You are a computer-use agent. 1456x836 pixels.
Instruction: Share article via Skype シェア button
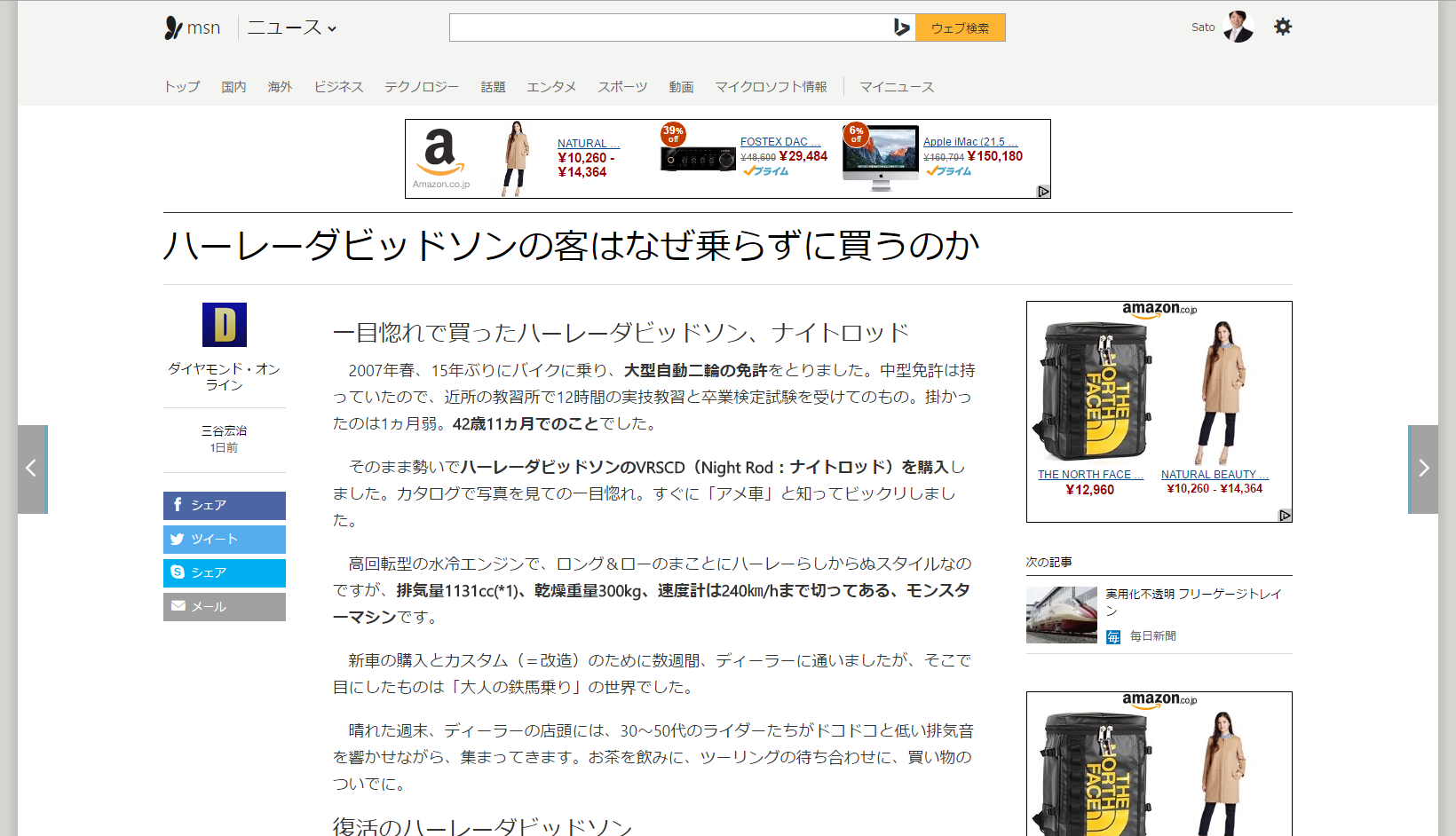(225, 572)
